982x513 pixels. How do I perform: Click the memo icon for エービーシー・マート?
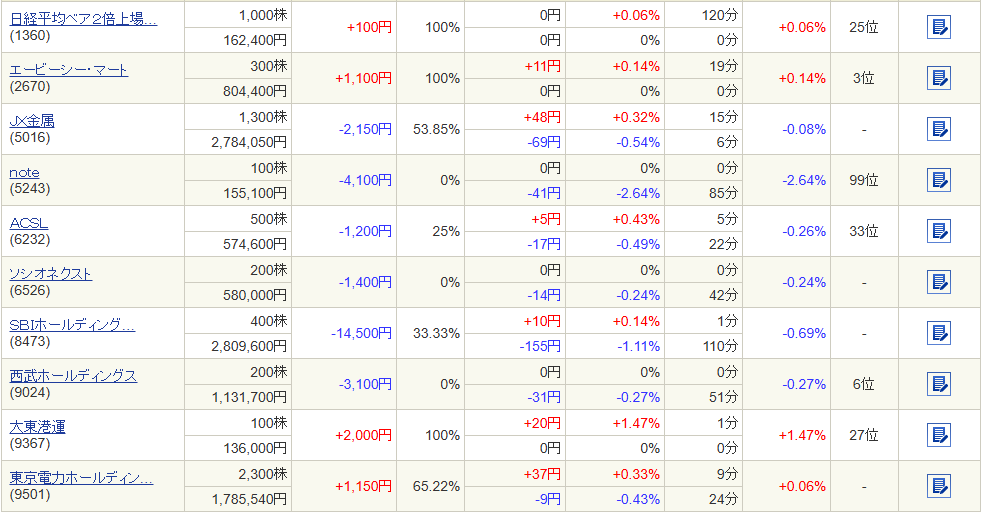[x=938, y=78]
